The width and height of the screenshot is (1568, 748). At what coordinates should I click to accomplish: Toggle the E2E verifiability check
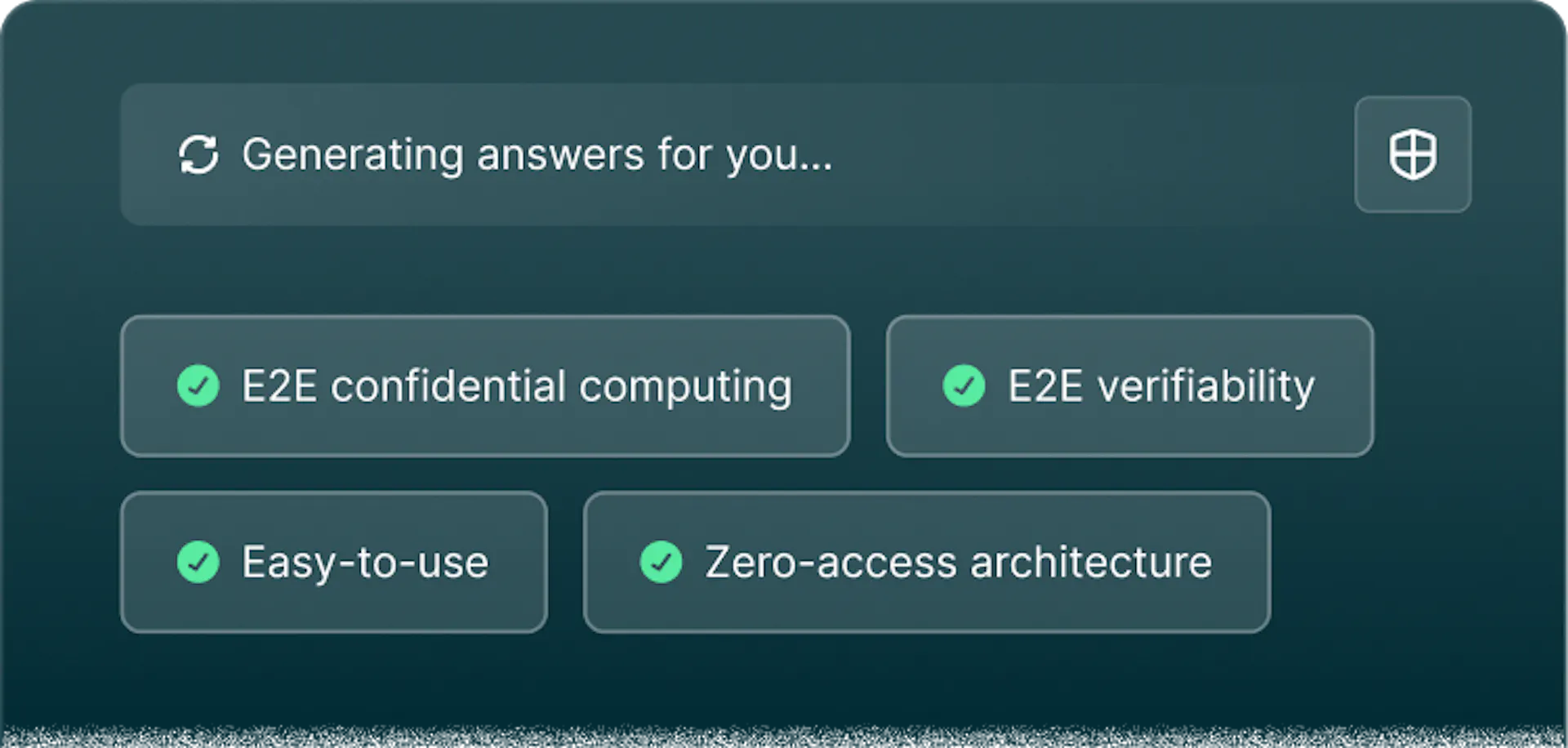pyautogui.click(x=964, y=385)
